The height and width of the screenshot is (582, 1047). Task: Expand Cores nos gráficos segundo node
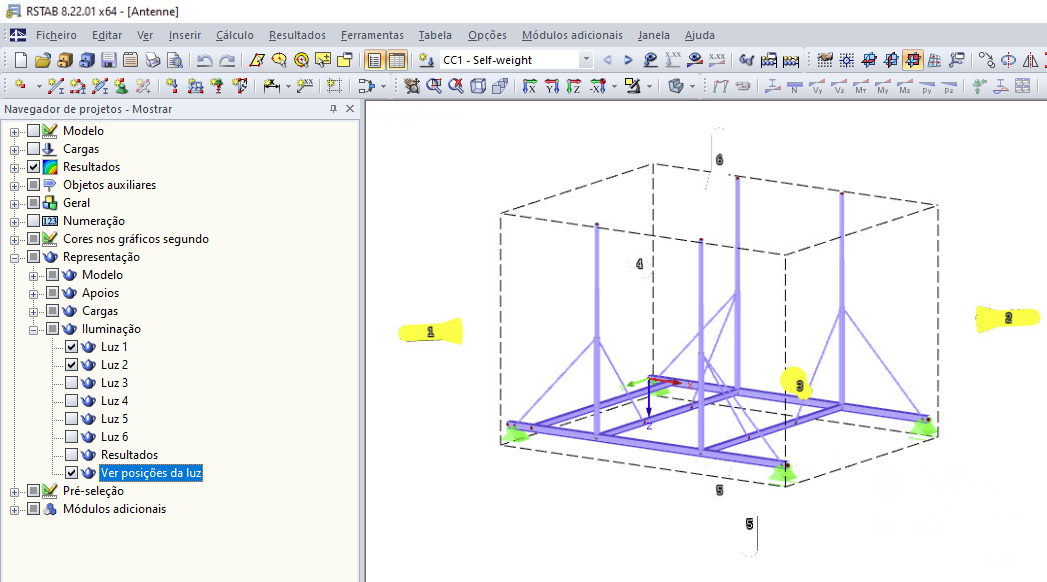click(14, 240)
